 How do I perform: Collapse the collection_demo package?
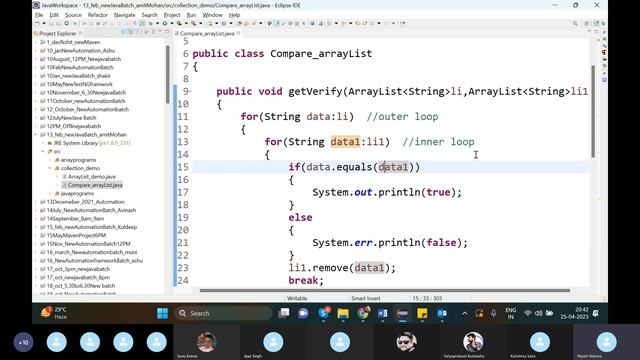pos(50,168)
